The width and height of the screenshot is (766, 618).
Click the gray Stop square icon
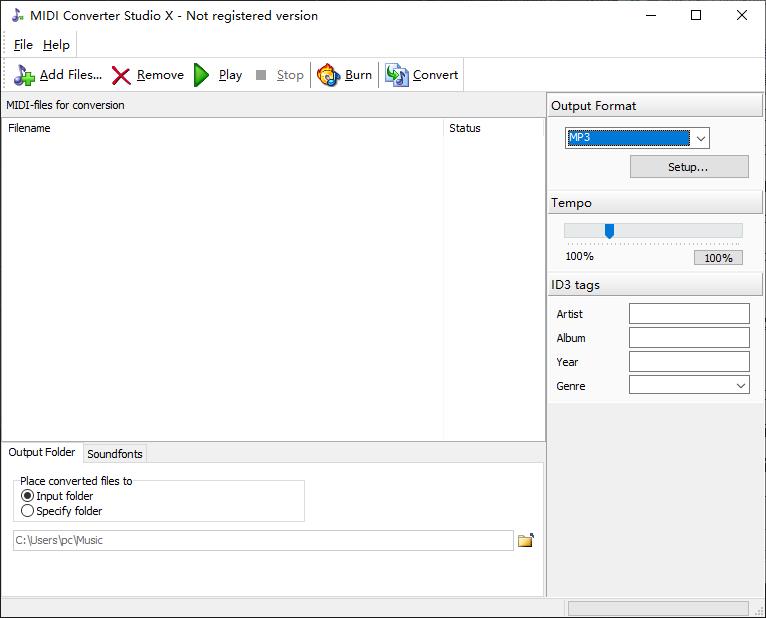[x=261, y=75]
